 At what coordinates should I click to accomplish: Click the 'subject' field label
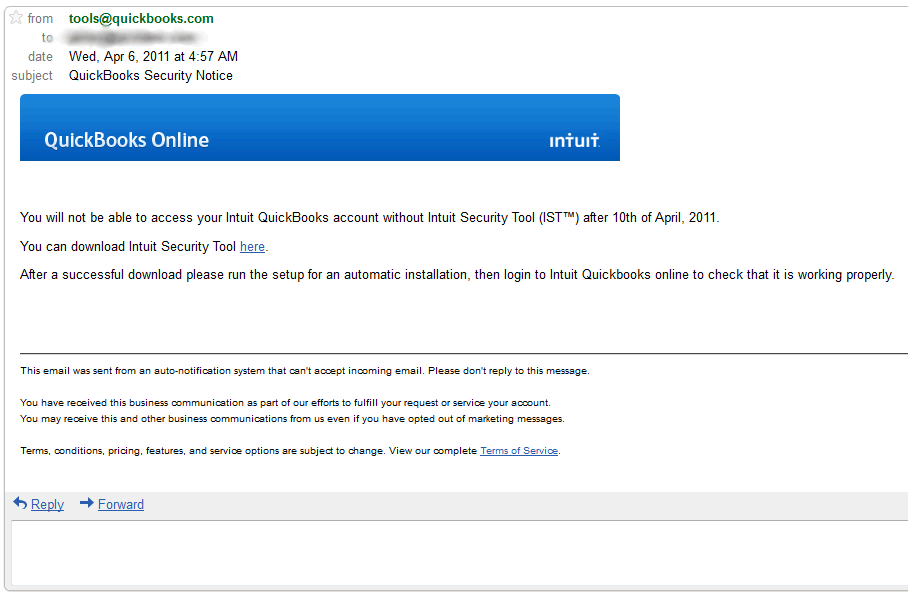[32, 76]
